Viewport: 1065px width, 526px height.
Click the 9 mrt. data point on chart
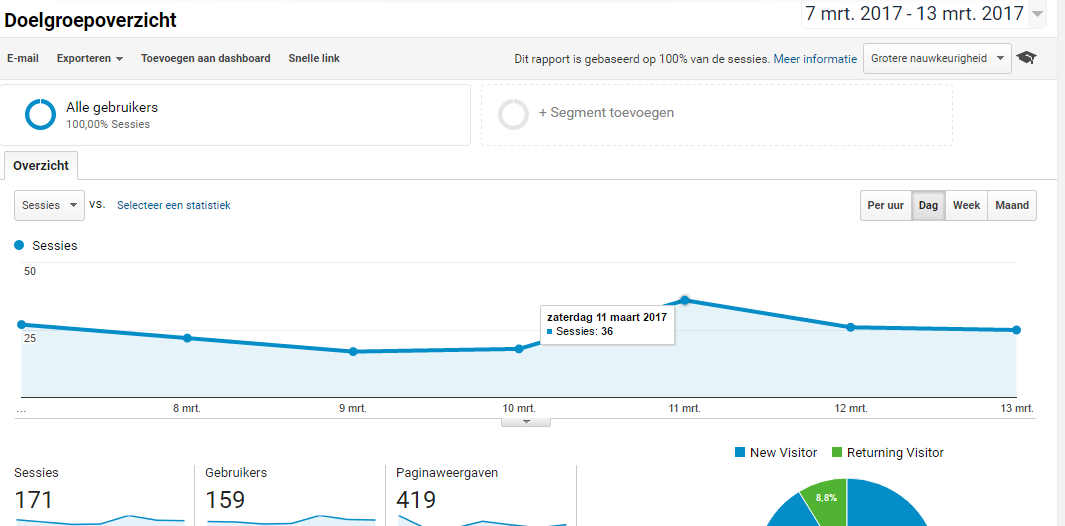(353, 351)
